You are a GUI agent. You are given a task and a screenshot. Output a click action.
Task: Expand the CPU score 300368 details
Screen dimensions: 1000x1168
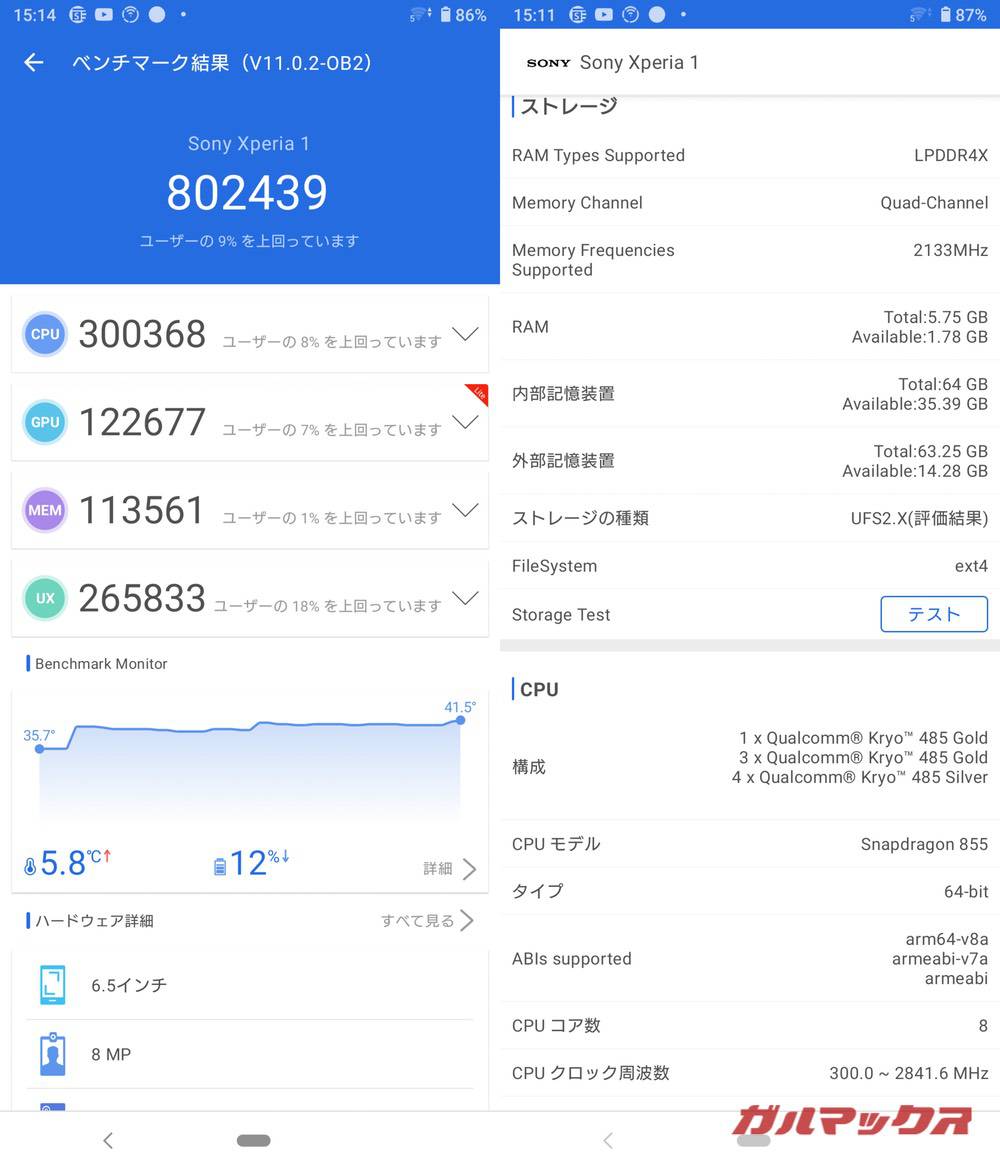[465, 334]
